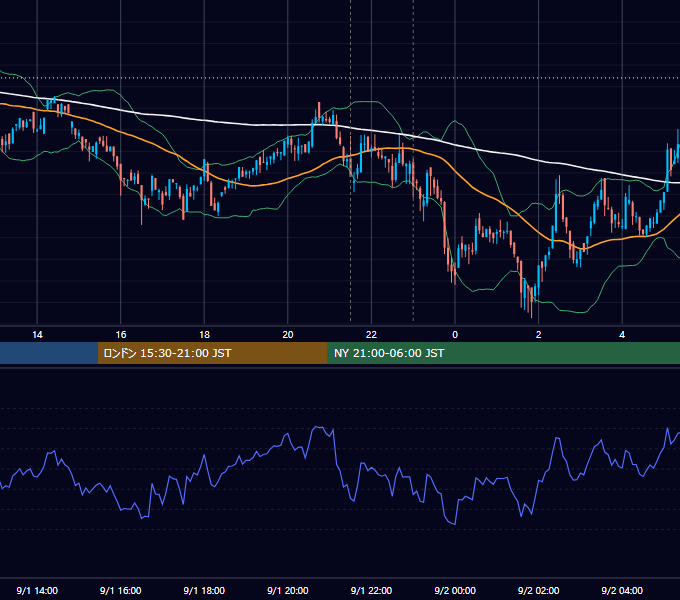The height and width of the screenshot is (600, 680).
Task: Click the 9/1 18:00 date label
Action: point(204,590)
